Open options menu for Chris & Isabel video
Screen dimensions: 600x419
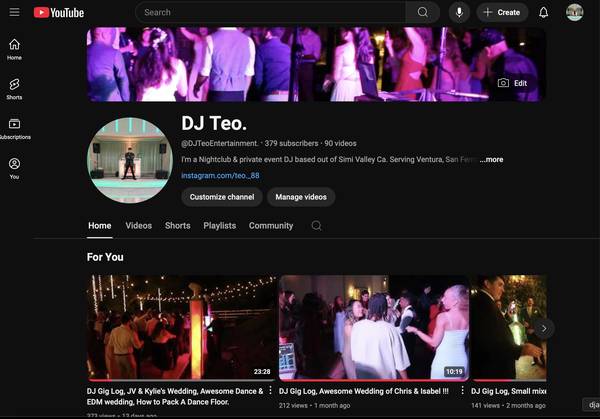pos(462,391)
